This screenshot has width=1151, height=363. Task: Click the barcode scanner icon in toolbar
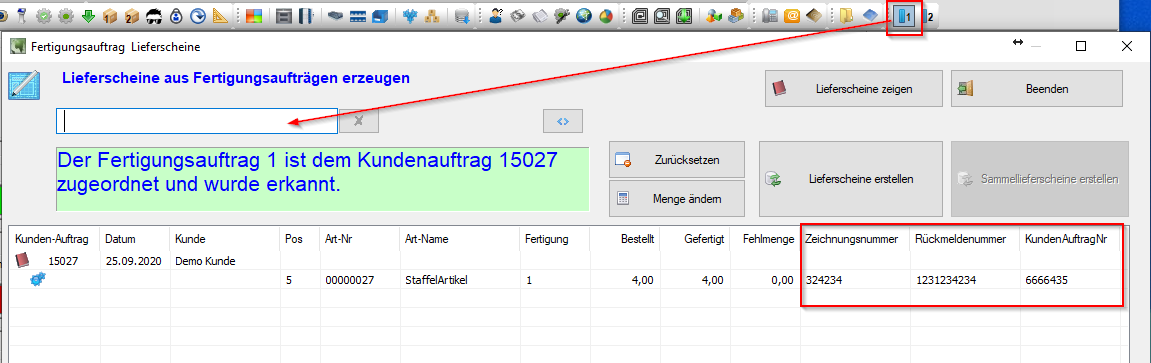(21, 15)
